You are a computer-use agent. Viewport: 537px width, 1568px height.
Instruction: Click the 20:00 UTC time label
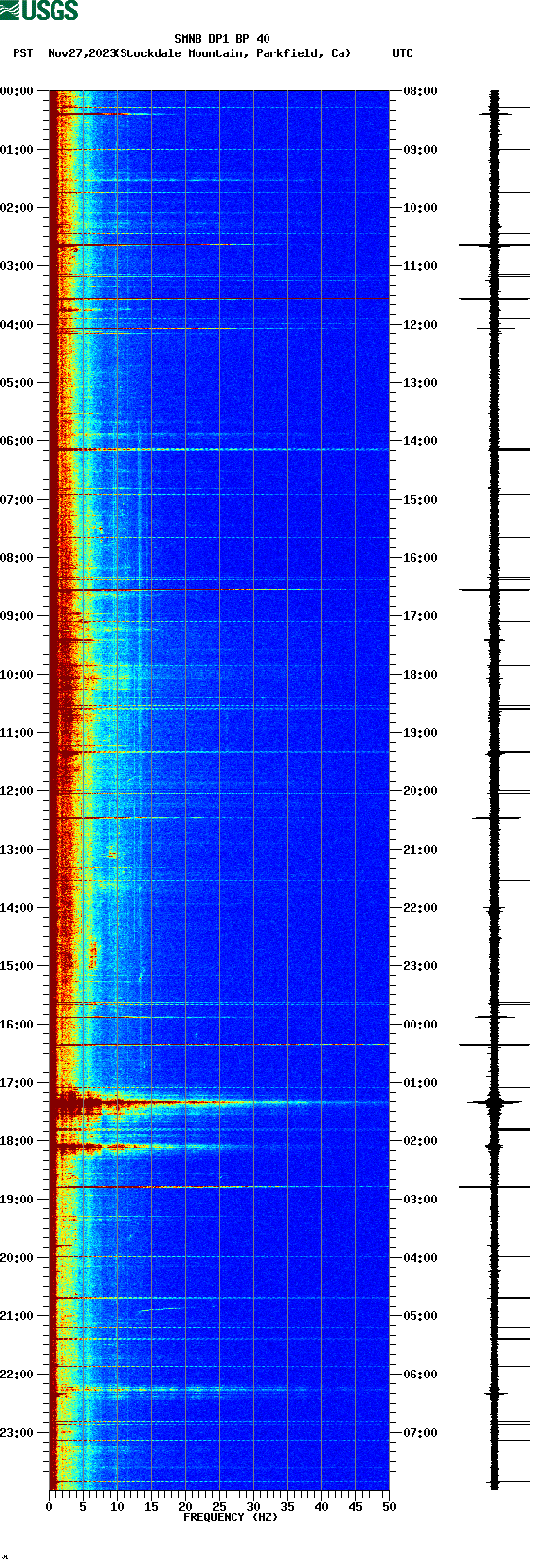pyautogui.click(x=420, y=791)
